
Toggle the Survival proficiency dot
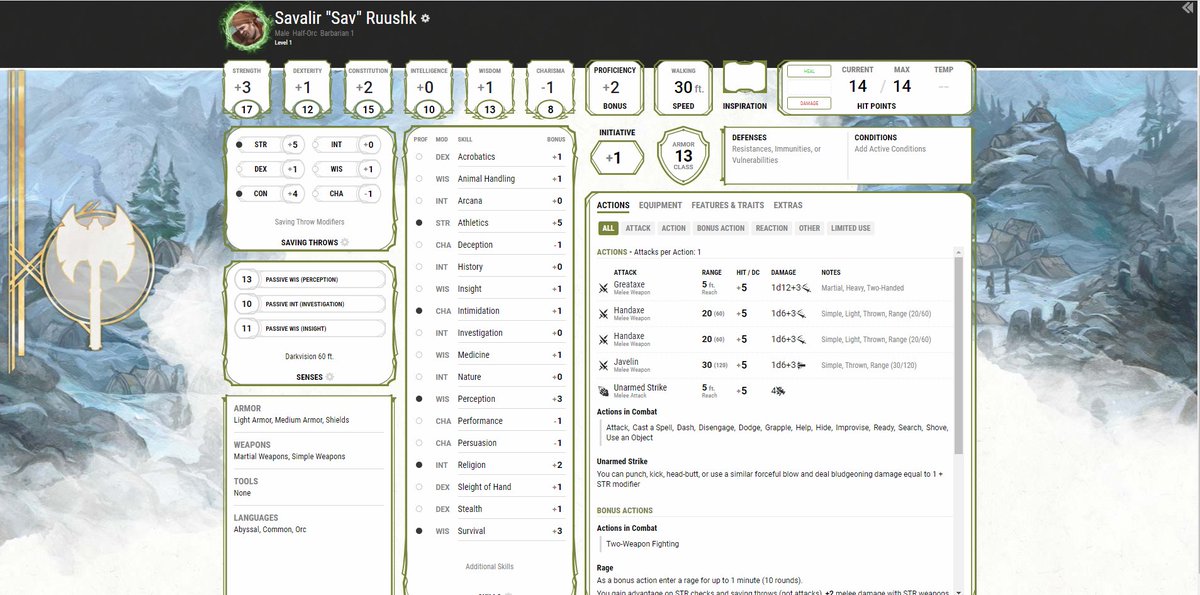[419, 531]
